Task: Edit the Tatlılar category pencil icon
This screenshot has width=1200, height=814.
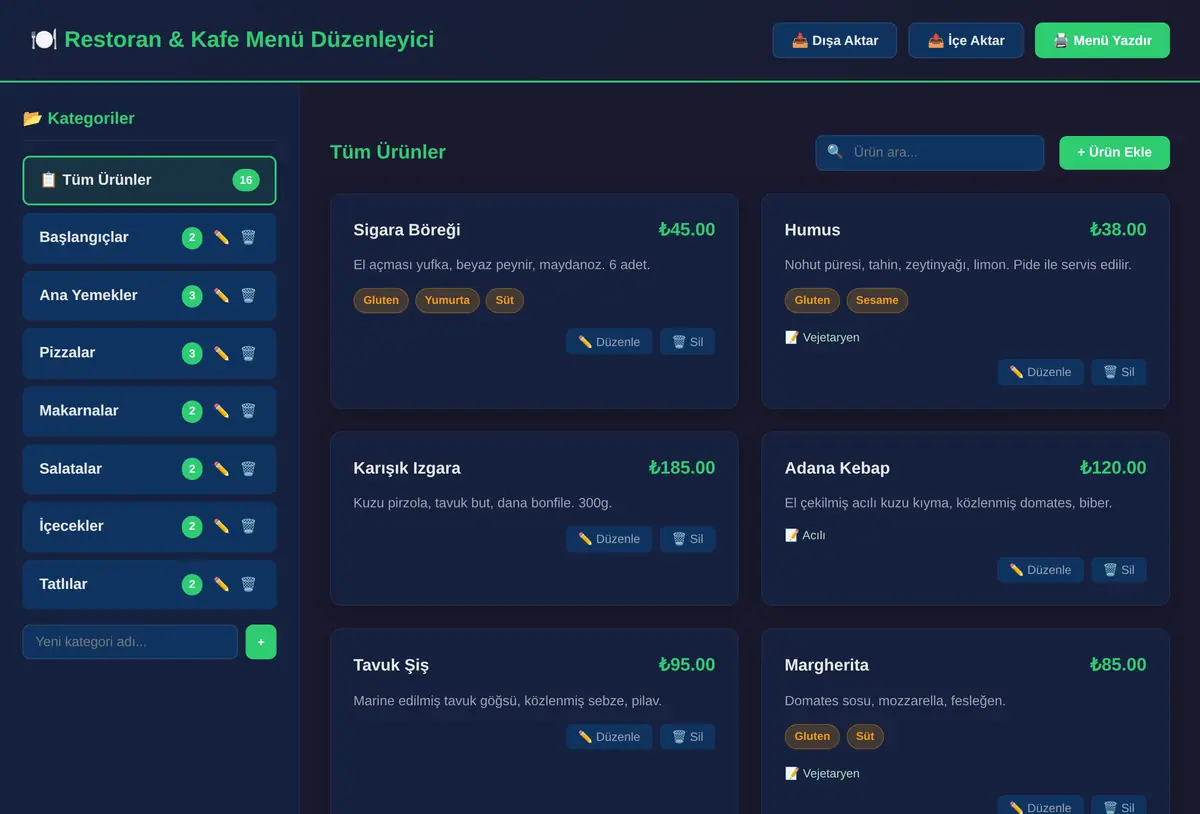Action: (221, 584)
